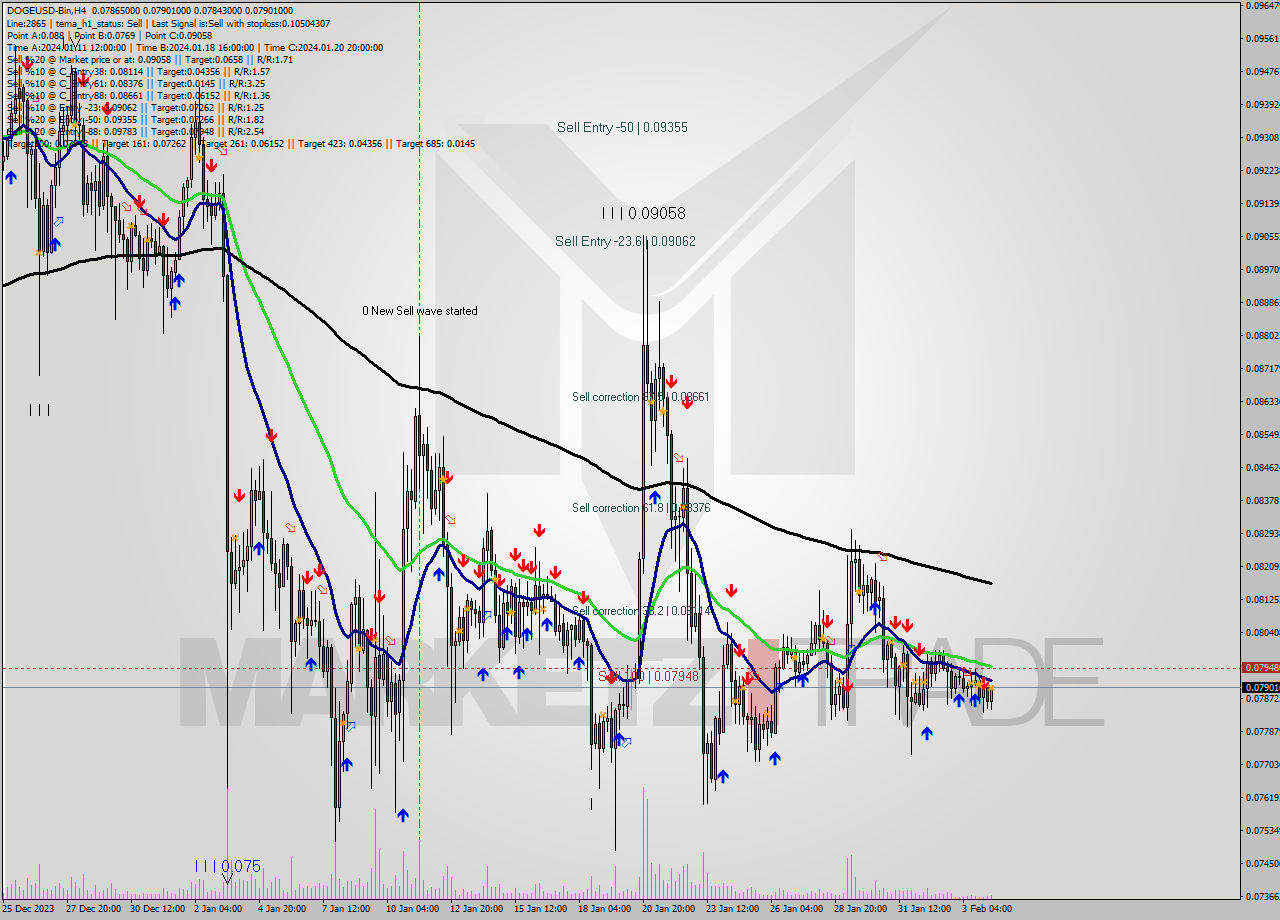Click the 0.09476 price axis label
This screenshot has height=920, width=1280.
(1261, 71)
